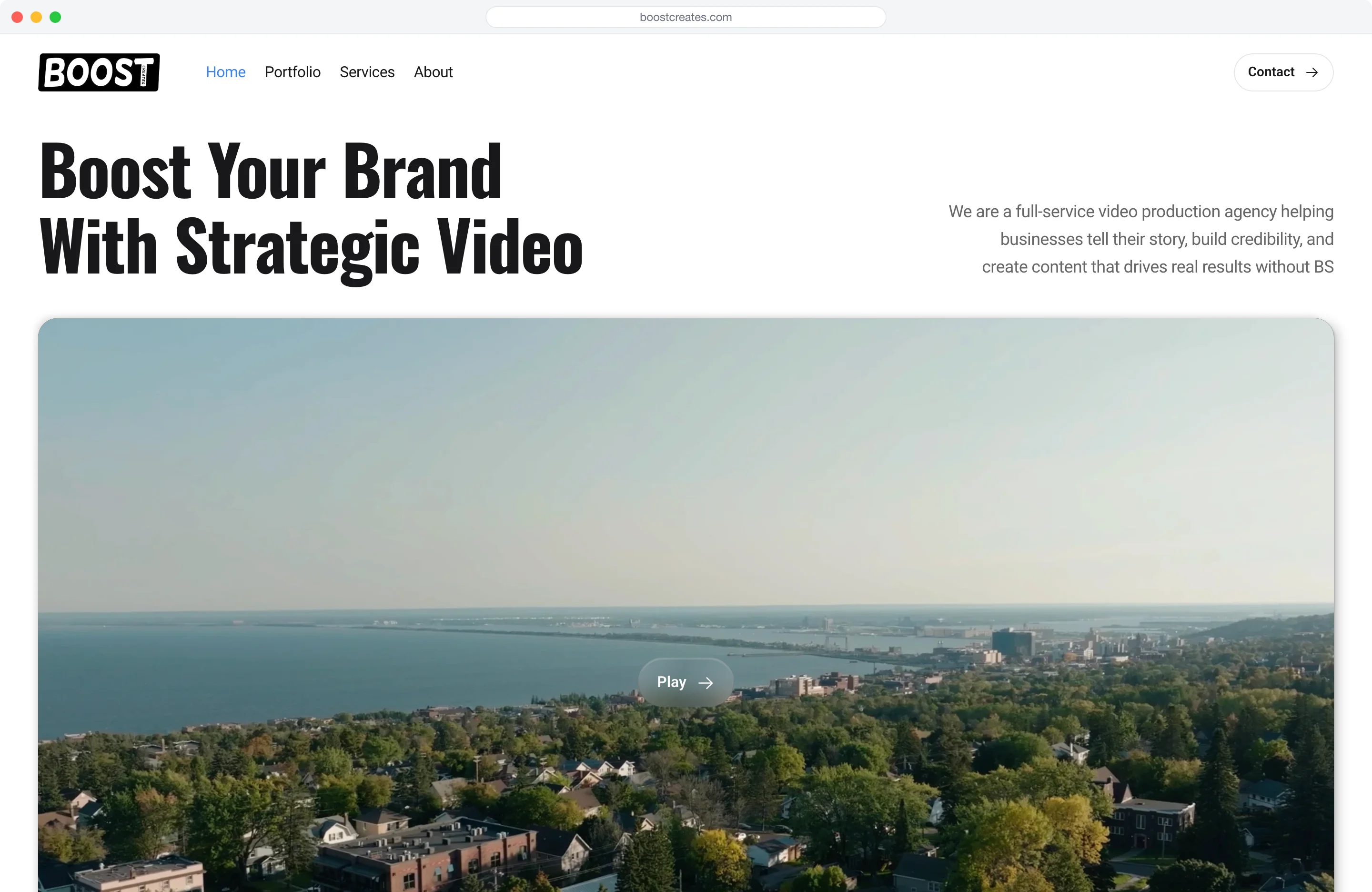This screenshot has width=1372, height=892.
Task: Minimize window with the yellow button
Action: [x=36, y=17]
